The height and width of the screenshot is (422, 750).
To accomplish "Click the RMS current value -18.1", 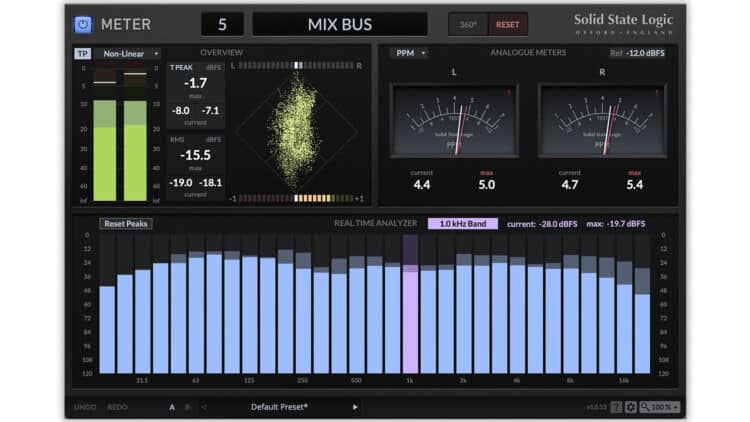I will 210,183.
